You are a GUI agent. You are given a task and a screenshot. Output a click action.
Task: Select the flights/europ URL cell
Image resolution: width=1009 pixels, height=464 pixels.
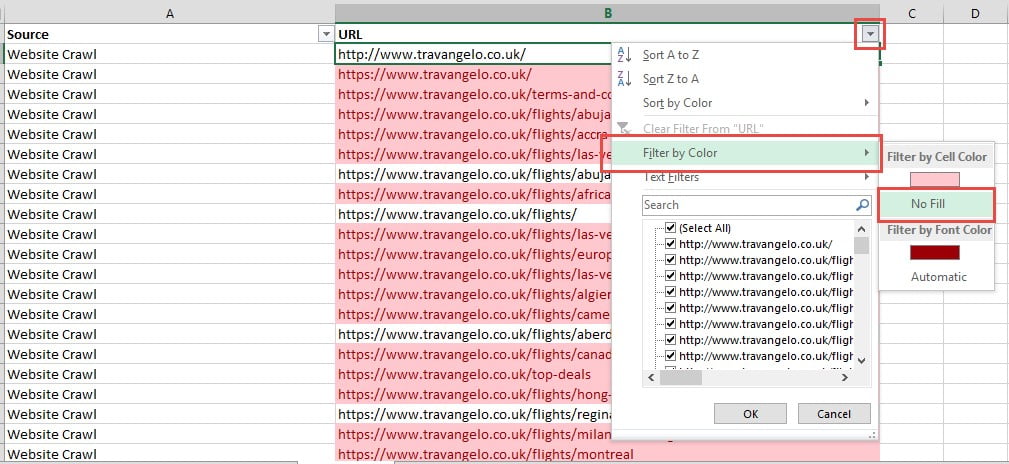474,254
